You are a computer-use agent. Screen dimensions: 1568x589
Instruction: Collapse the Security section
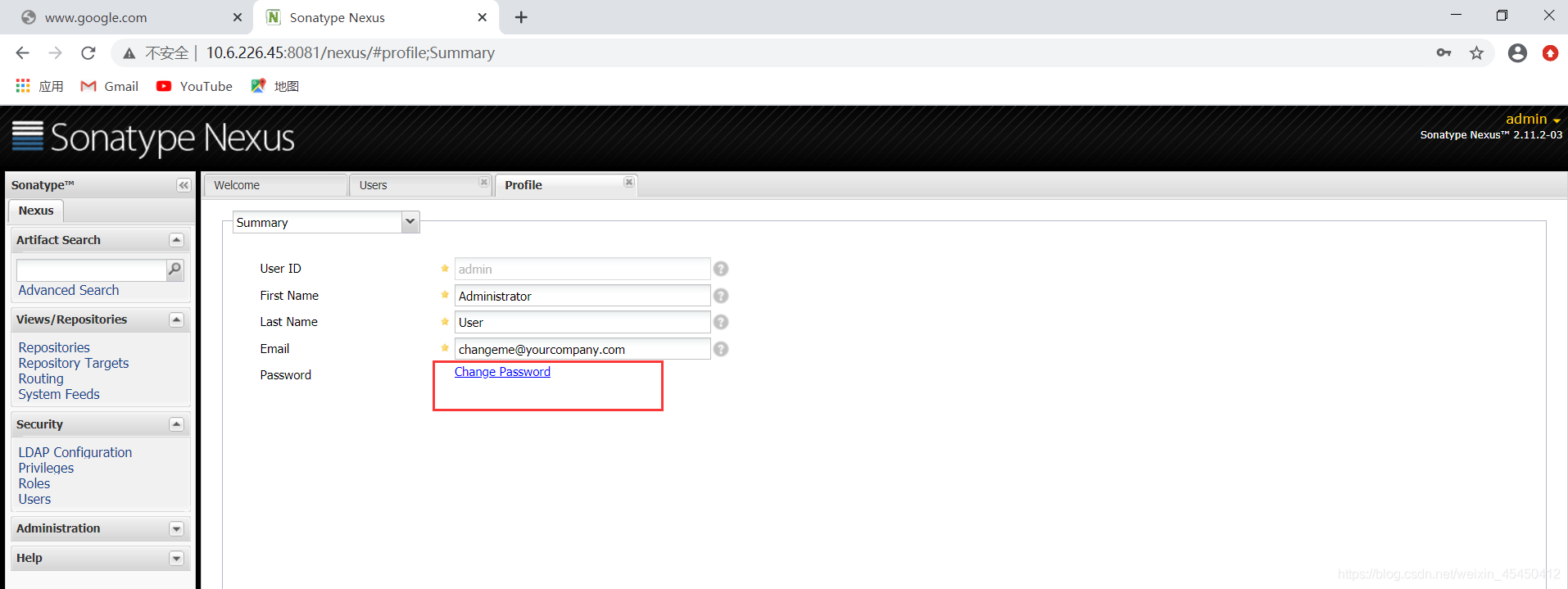[x=176, y=424]
